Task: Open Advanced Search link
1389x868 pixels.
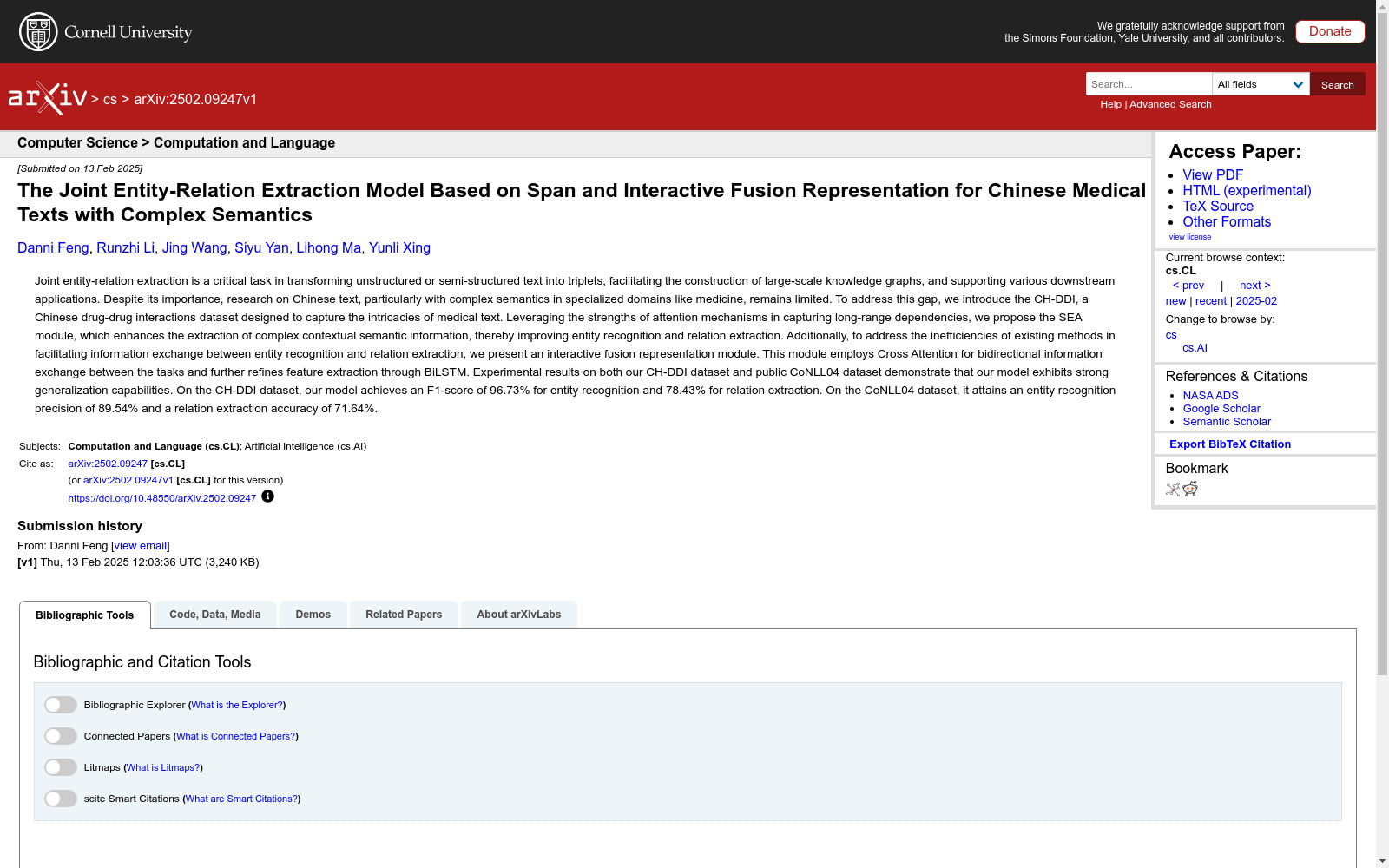Action: tap(1170, 104)
